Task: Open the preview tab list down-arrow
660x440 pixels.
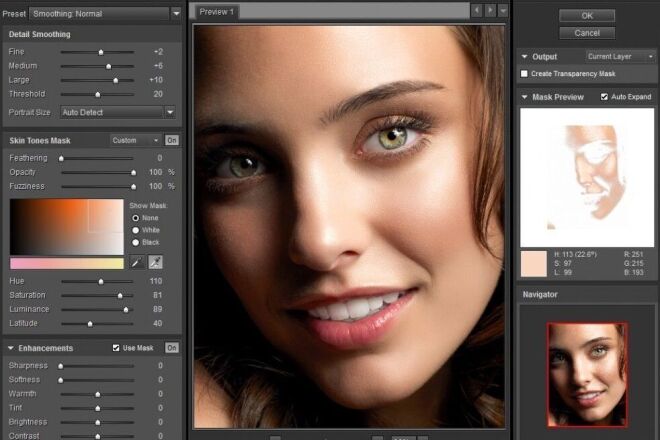Action: (503, 10)
